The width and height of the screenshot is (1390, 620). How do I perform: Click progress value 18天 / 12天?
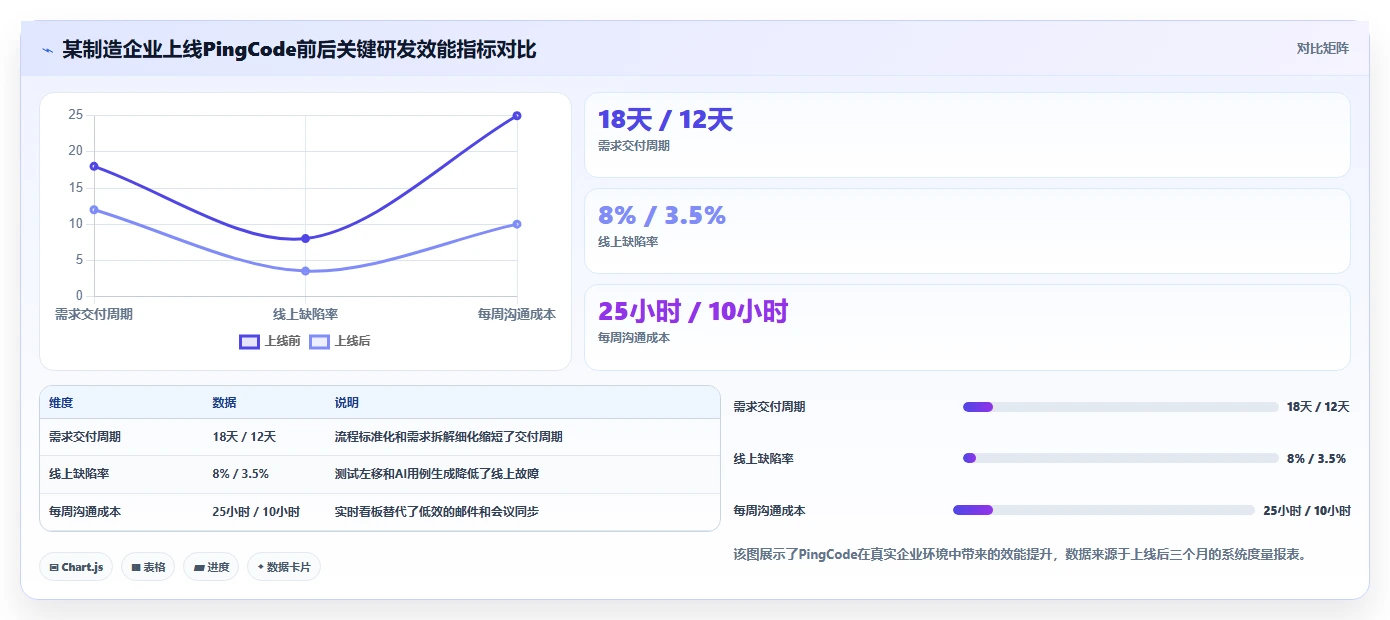point(1318,407)
